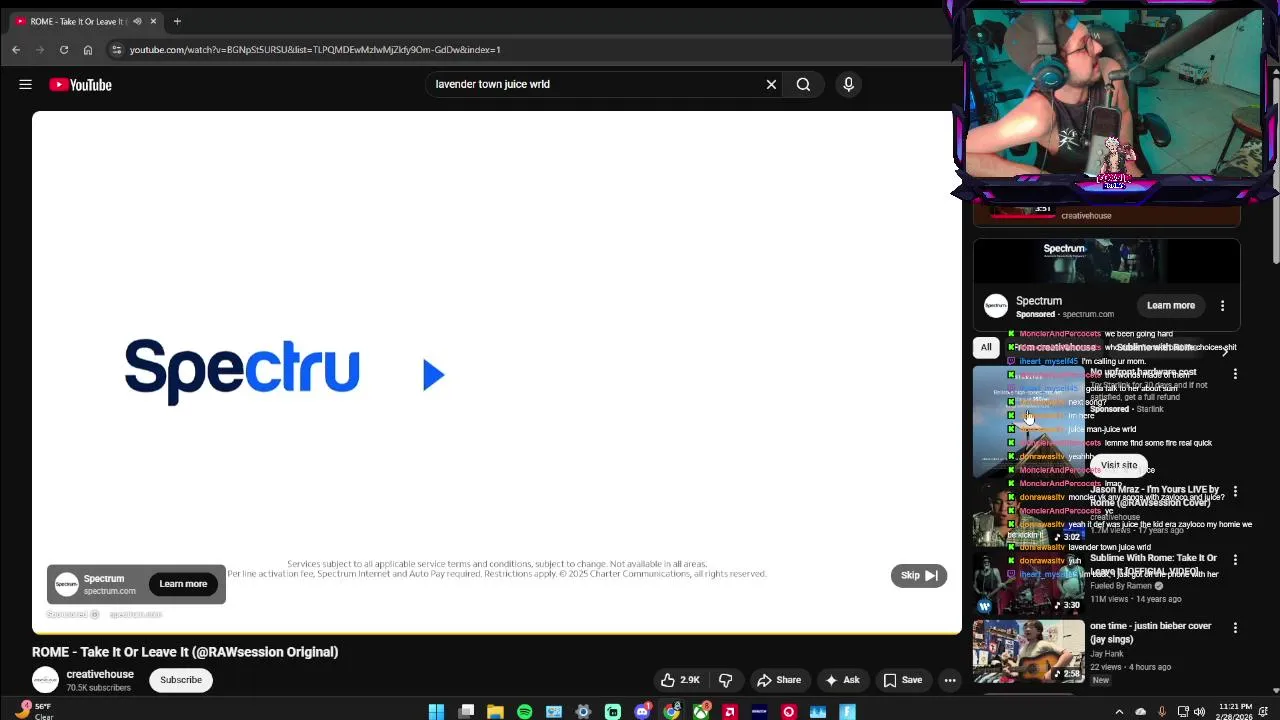Open the browser home page icon
Image resolution: width=1280 pixels, height=720 pixels.
click(x=88, y=49)
